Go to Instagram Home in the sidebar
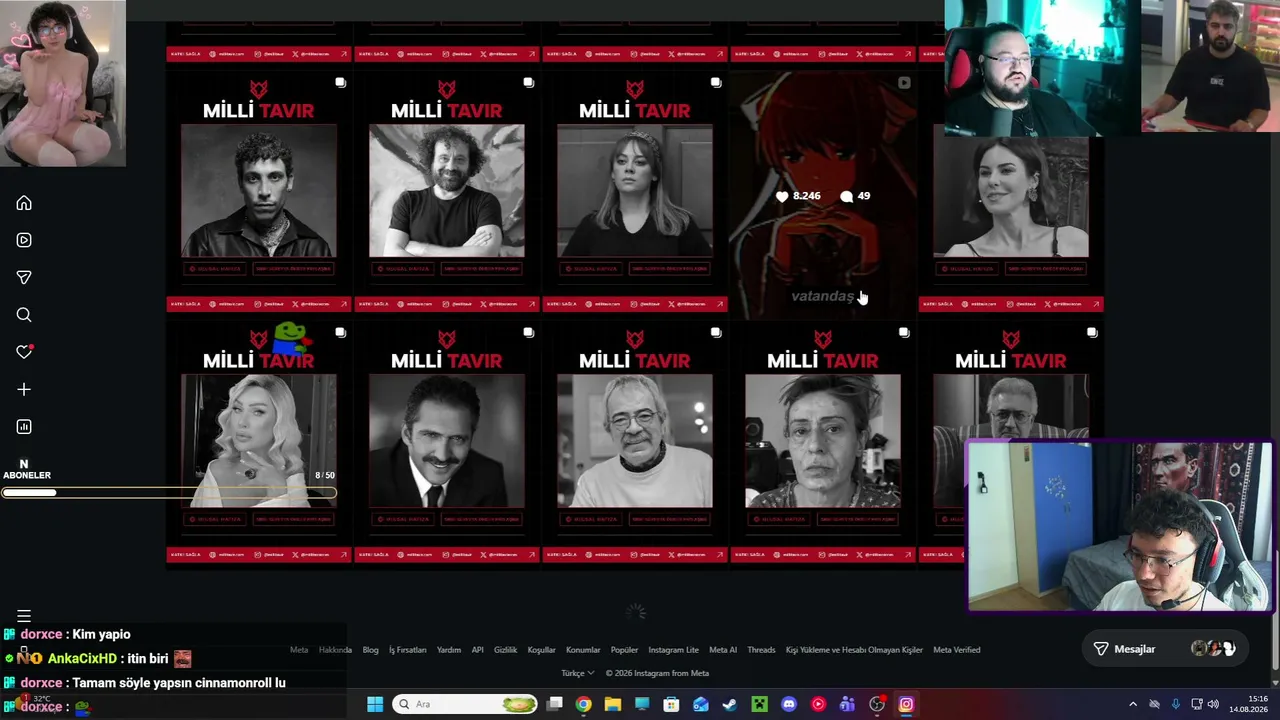Screen dimensions: 1280x720 (24, 203)
